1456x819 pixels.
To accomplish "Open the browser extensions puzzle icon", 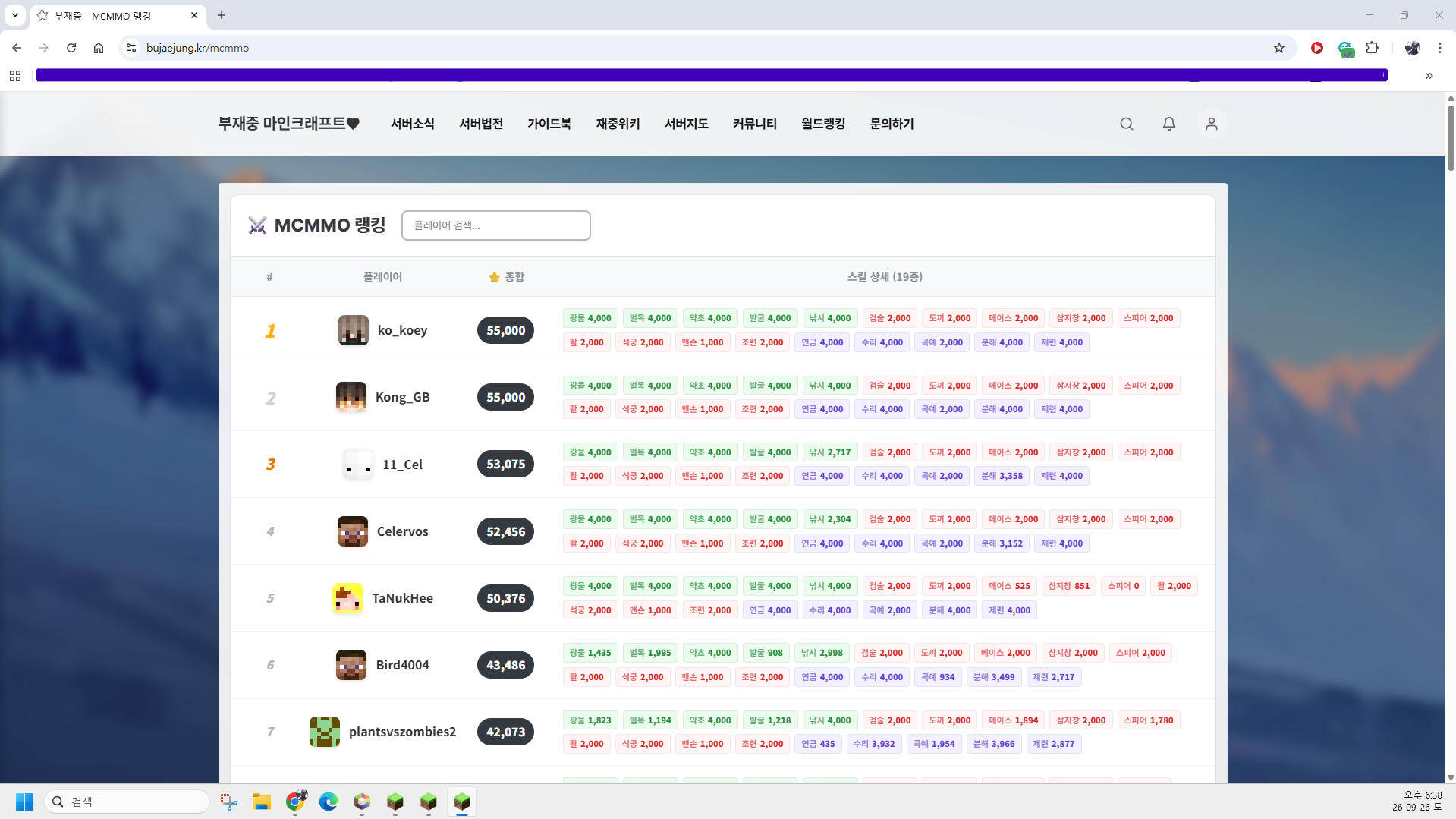I will (1373, 48).
